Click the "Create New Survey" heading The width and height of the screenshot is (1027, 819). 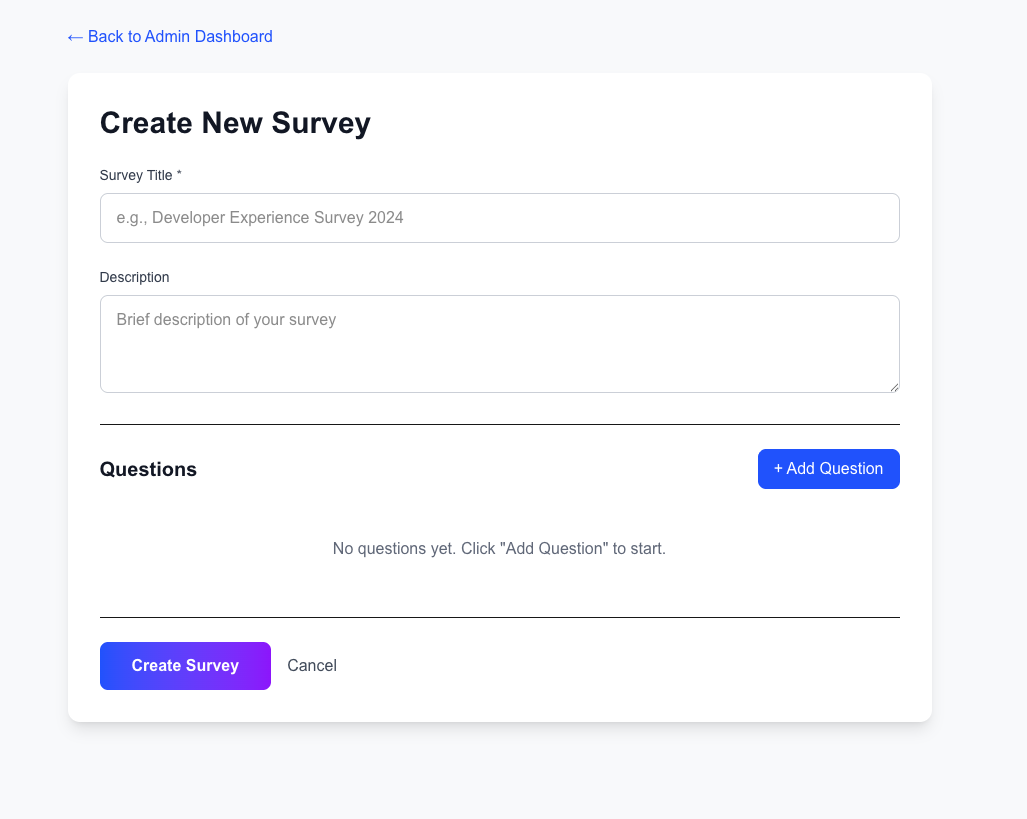(235, 123)
